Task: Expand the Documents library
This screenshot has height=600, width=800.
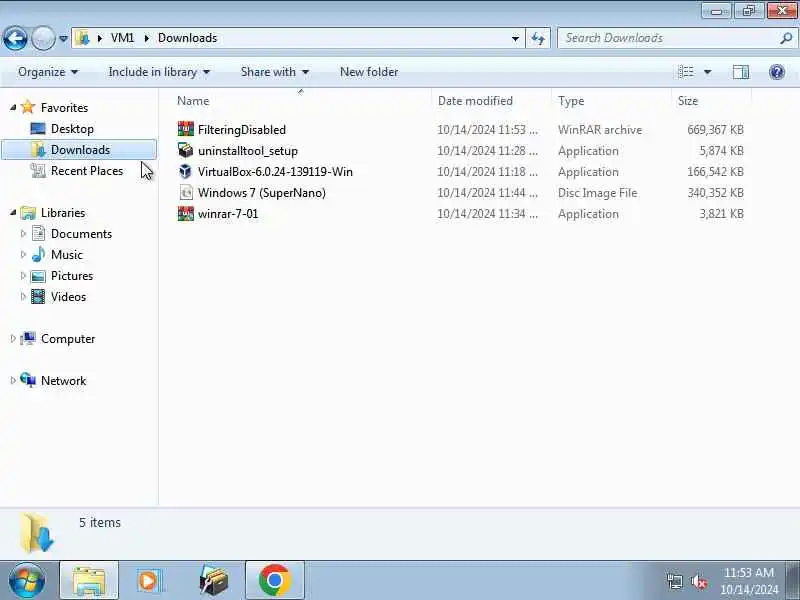Action: tap(23, 233)
